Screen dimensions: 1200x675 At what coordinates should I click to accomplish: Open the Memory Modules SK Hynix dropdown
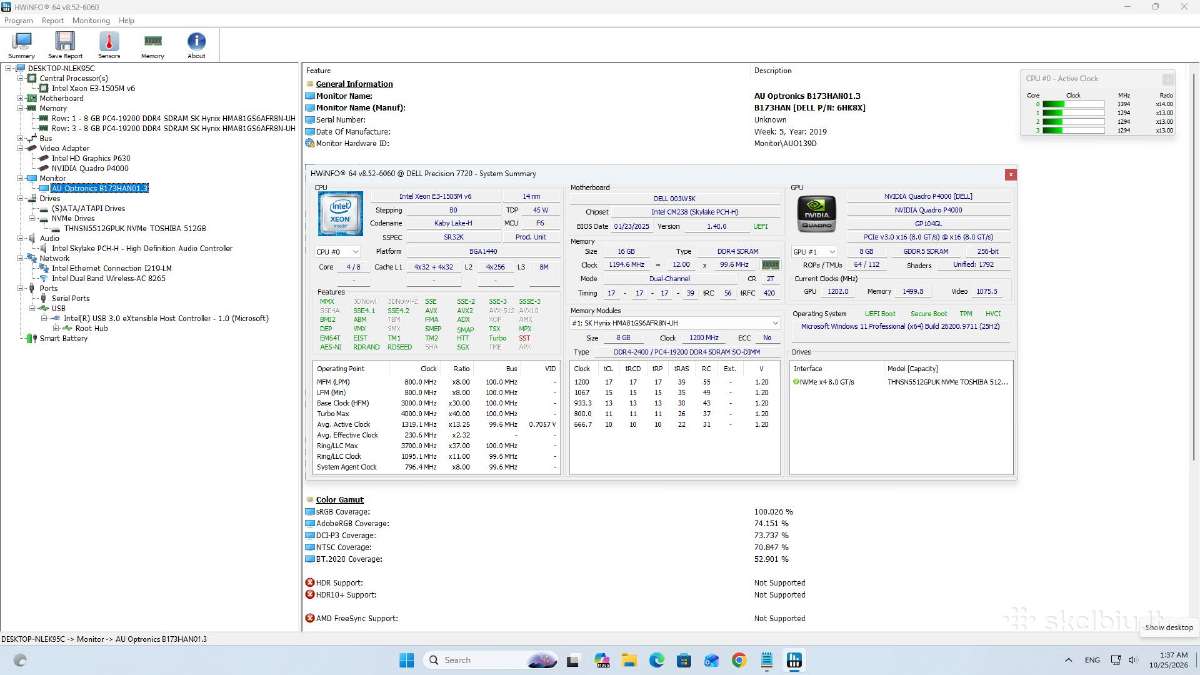click(674, 323)
